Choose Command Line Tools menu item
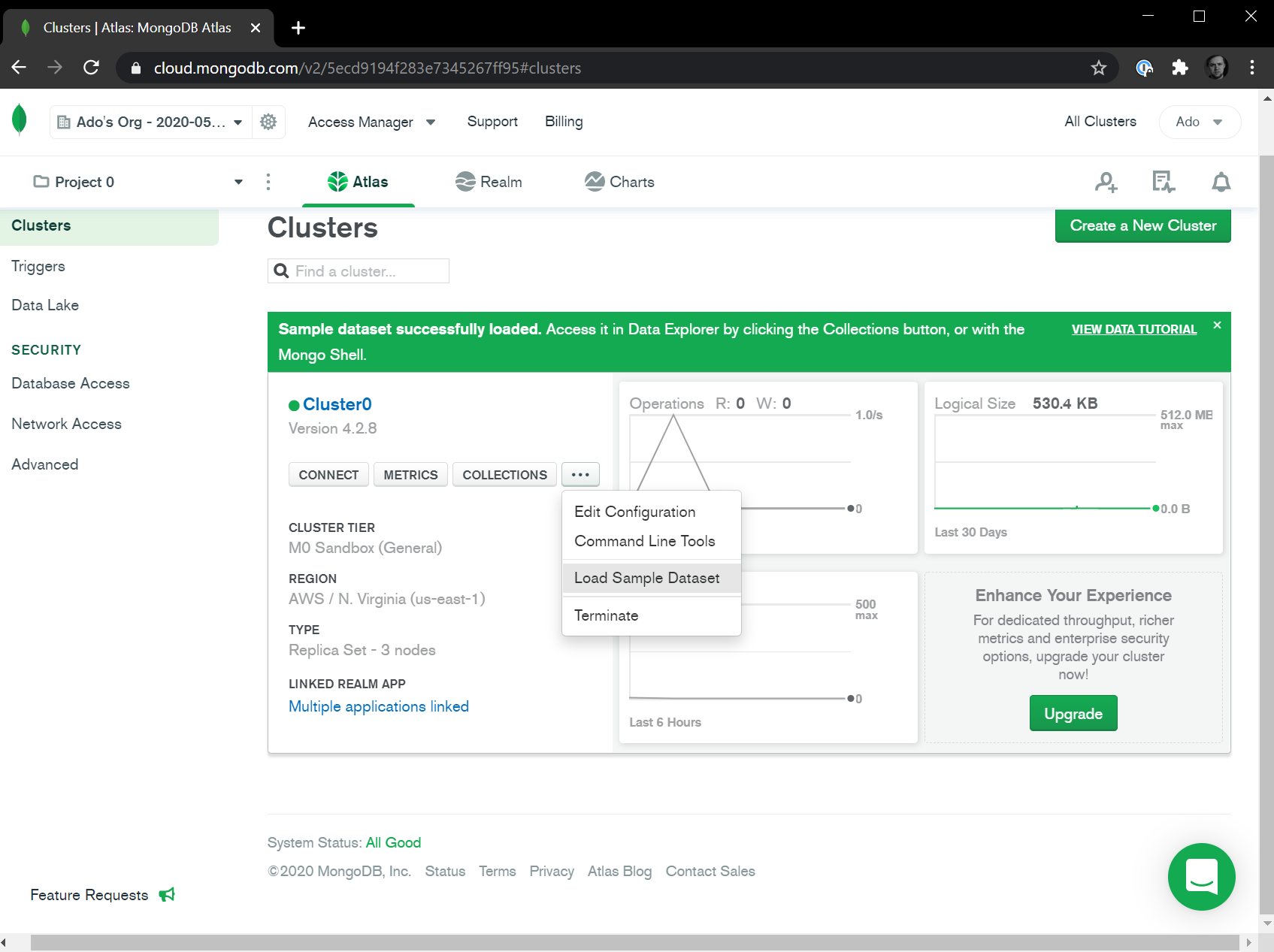The height and width of the screenshot is (952, 1274). coord(651,541)
